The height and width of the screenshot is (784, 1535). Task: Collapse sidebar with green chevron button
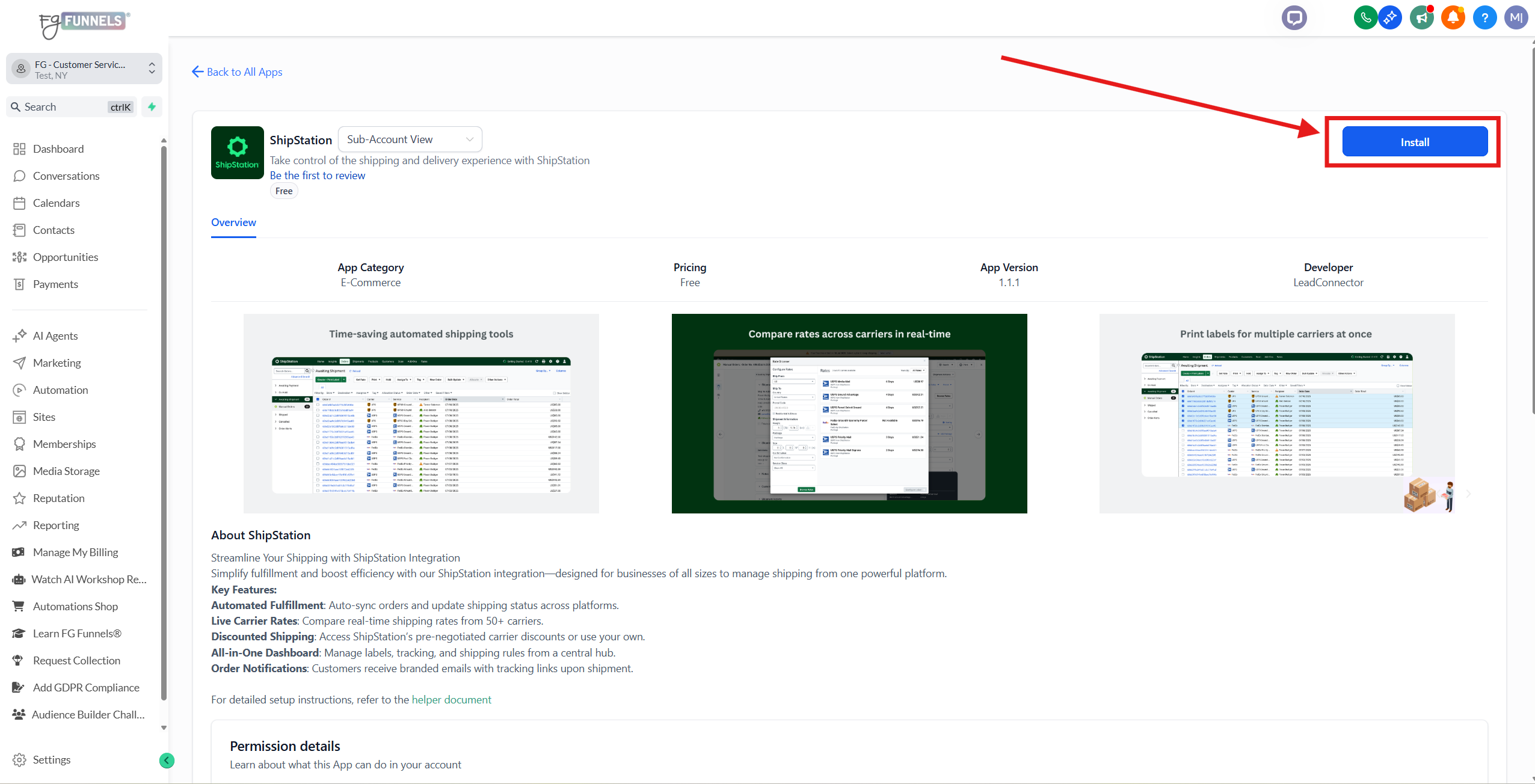coord(167,761)
